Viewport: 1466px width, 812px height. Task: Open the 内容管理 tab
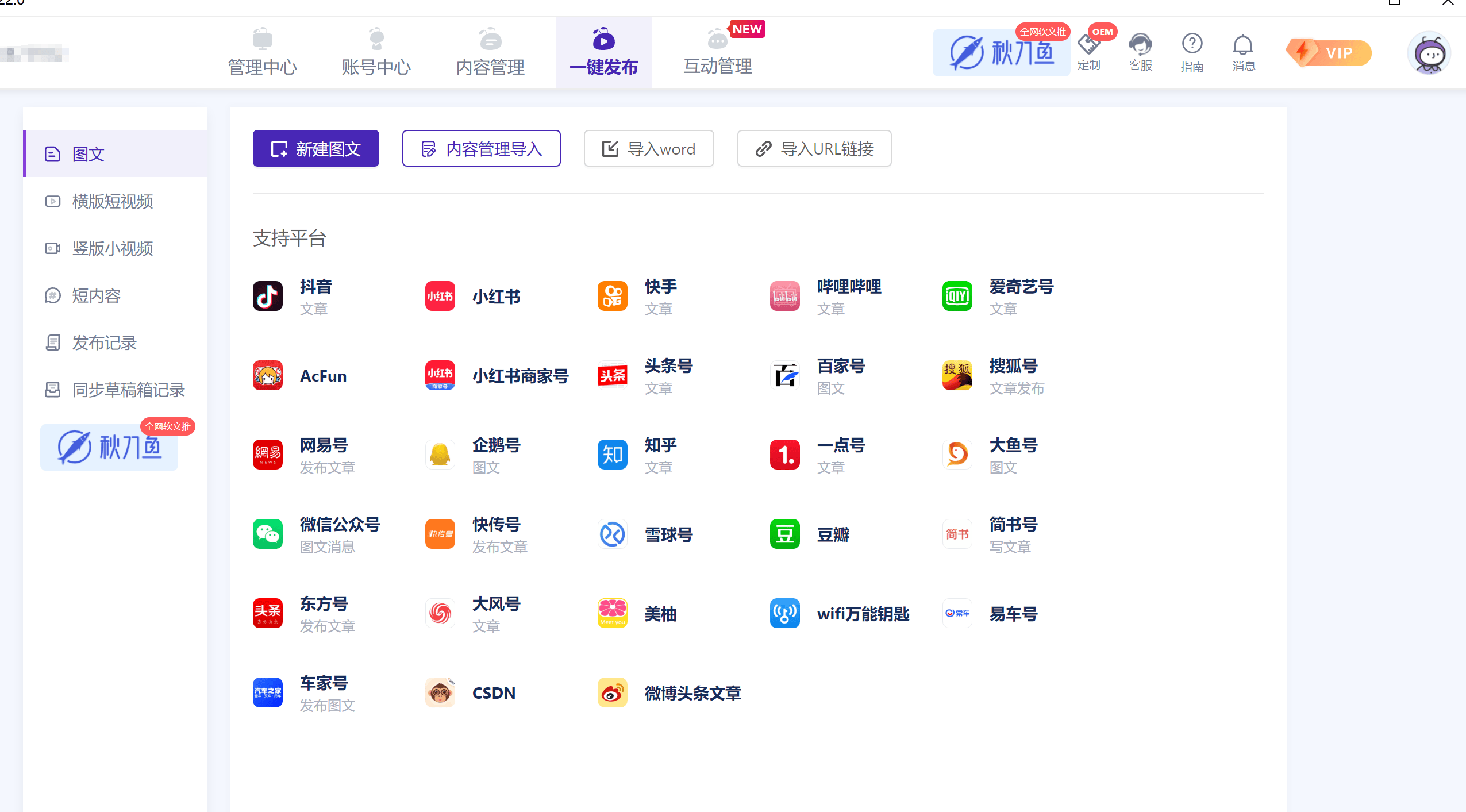[x=490, y=53]
